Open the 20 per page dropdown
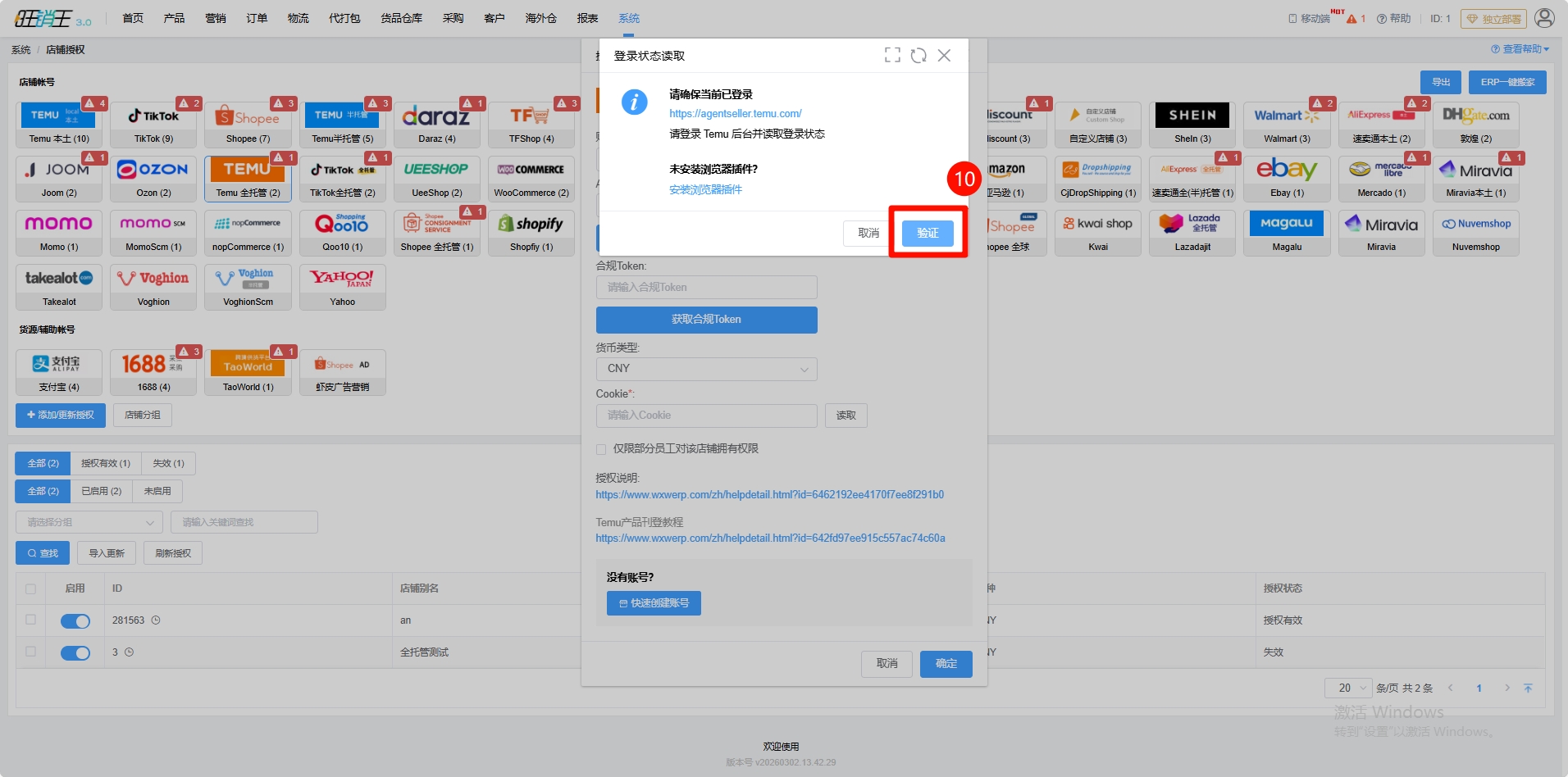1568x777 pixels. pyautogui.click(x=1347, y=688)
